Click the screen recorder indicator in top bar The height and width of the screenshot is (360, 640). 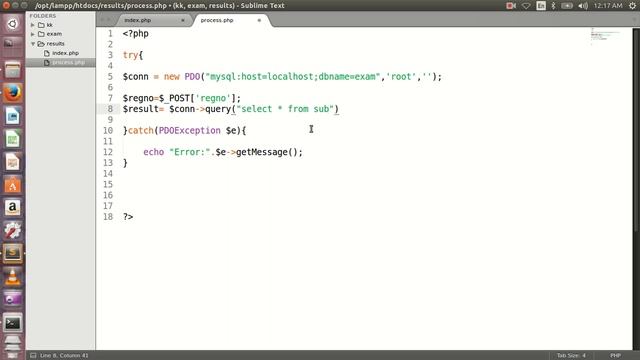point(511,6)
